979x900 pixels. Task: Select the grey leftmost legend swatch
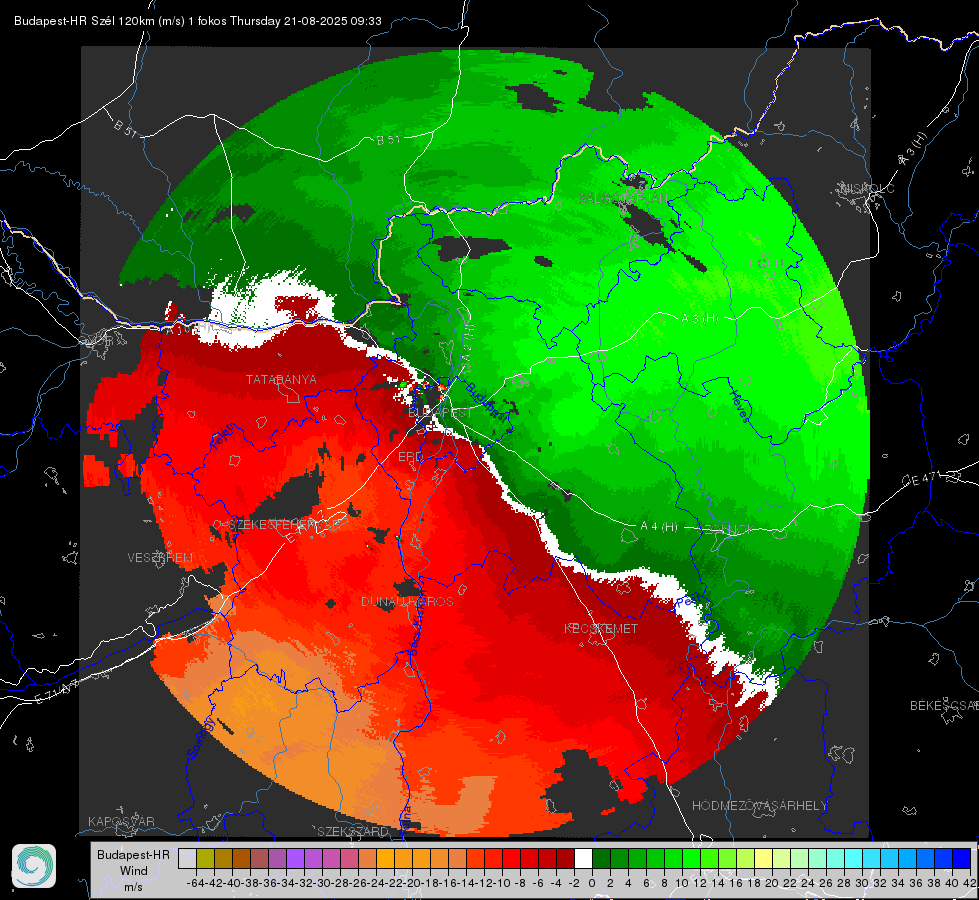click(x=187, y=858)
